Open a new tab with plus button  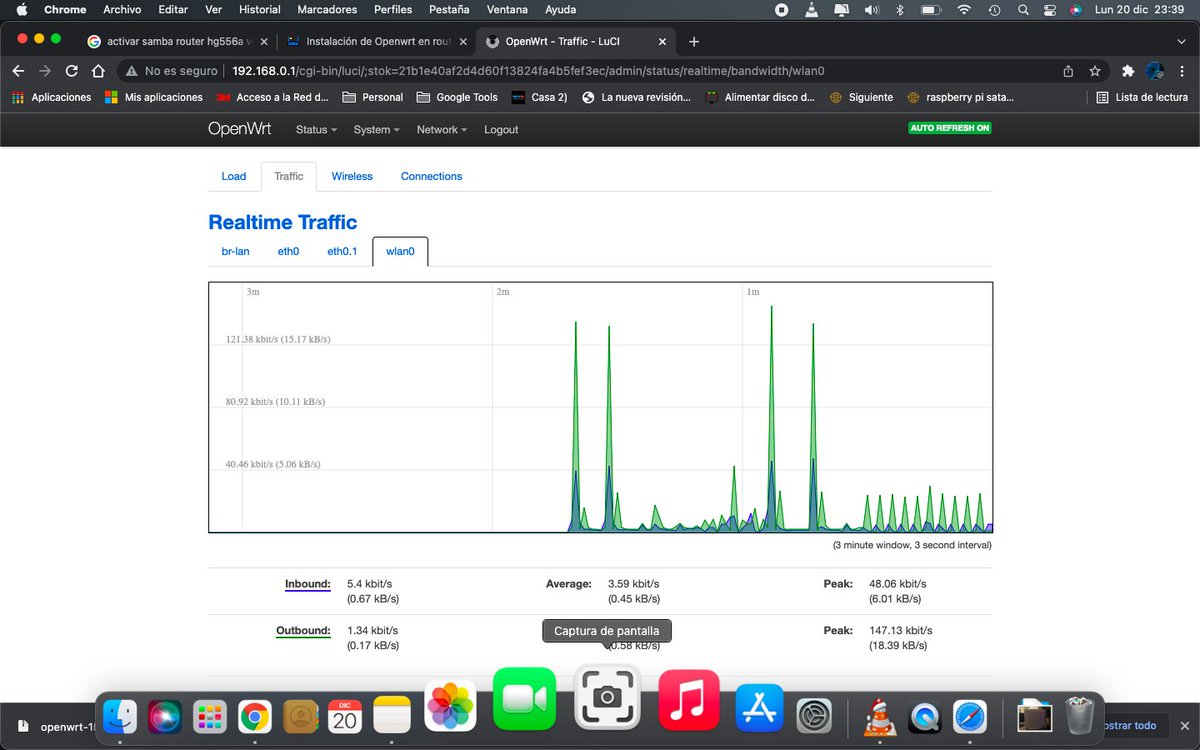click(694, 41)
